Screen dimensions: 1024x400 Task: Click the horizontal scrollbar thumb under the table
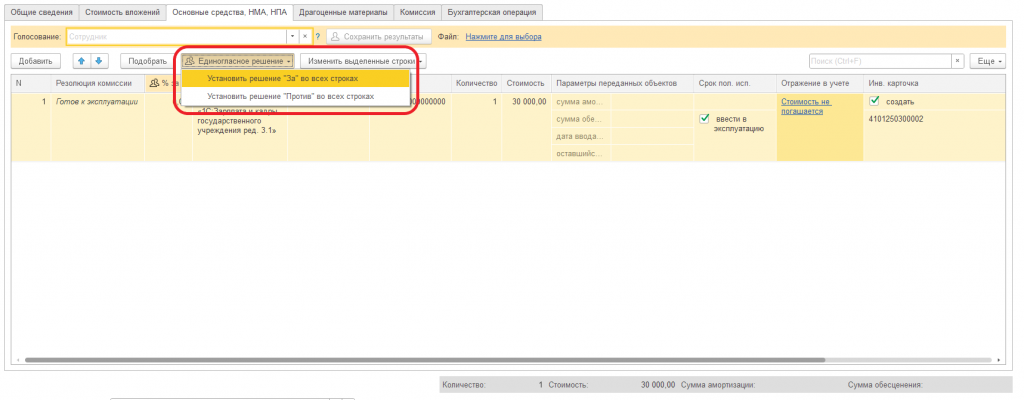click(425, 360)
